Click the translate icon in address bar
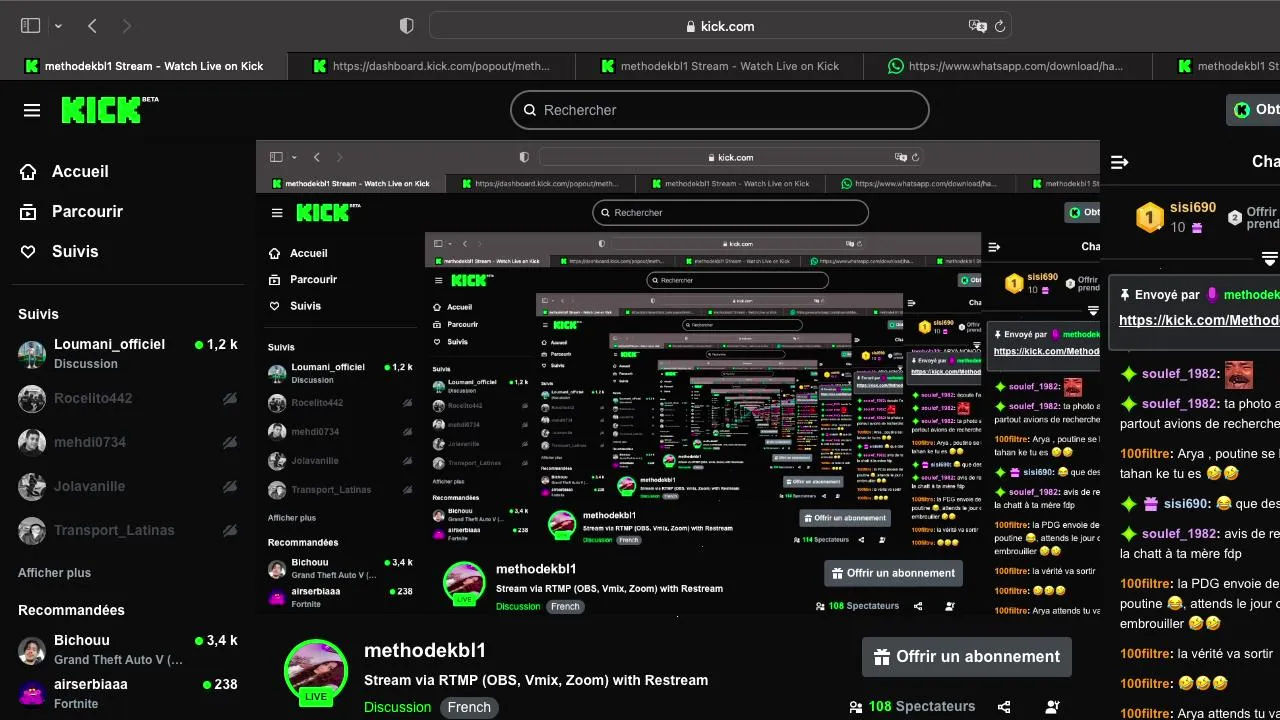1280x720 pixels. tap(977, 26)
